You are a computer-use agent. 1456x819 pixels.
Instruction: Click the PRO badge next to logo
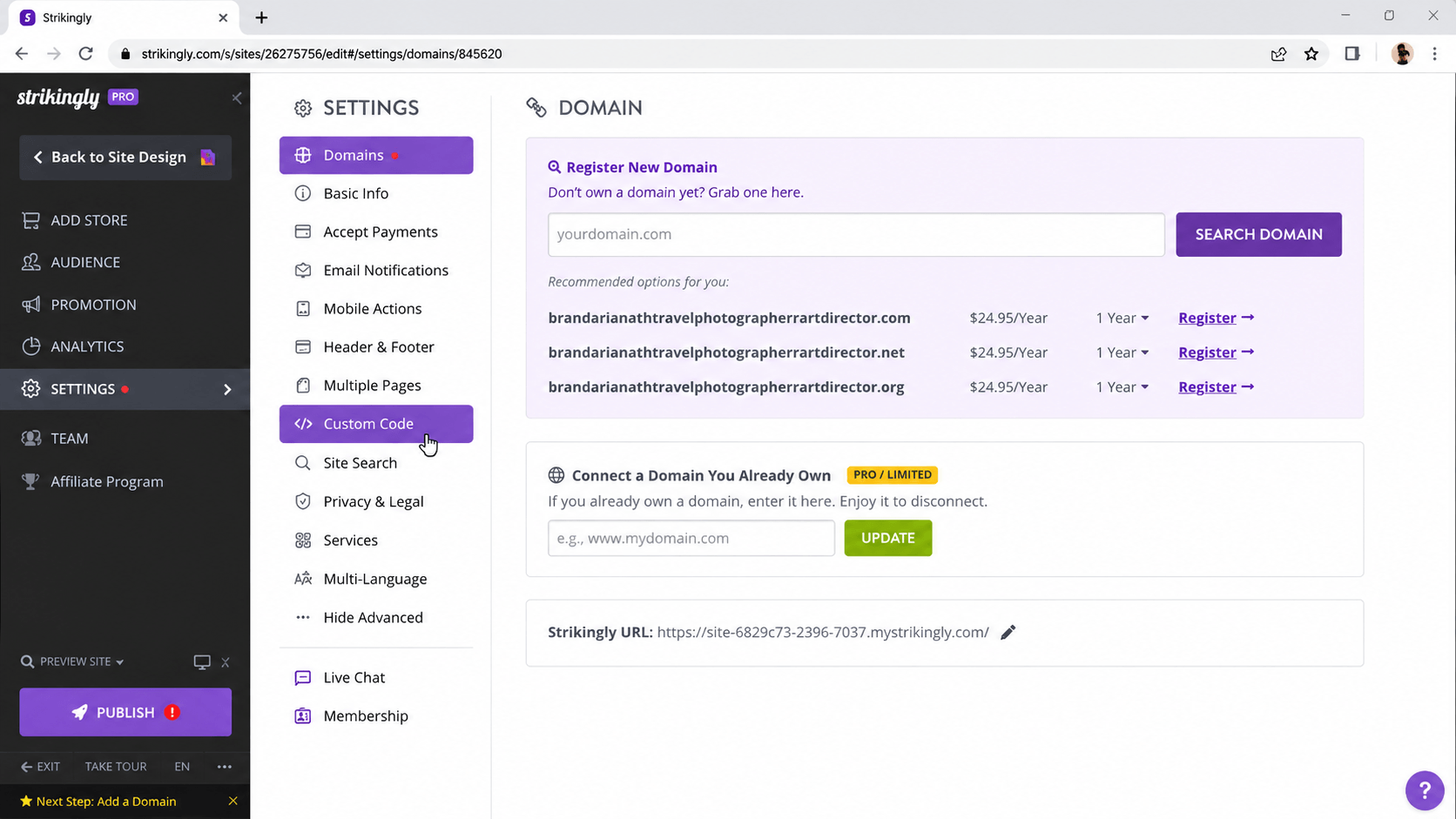click(123, 97)
